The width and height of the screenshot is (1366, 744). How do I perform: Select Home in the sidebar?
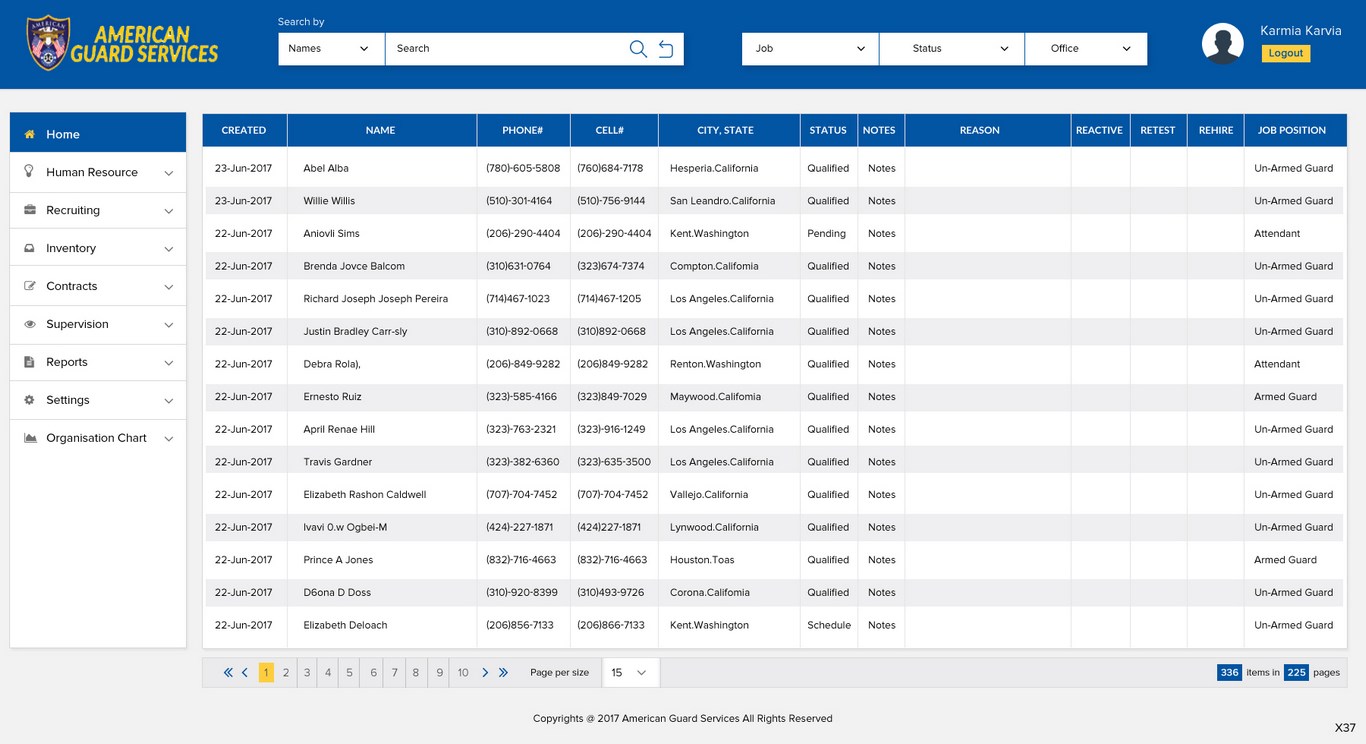point(98,134)
